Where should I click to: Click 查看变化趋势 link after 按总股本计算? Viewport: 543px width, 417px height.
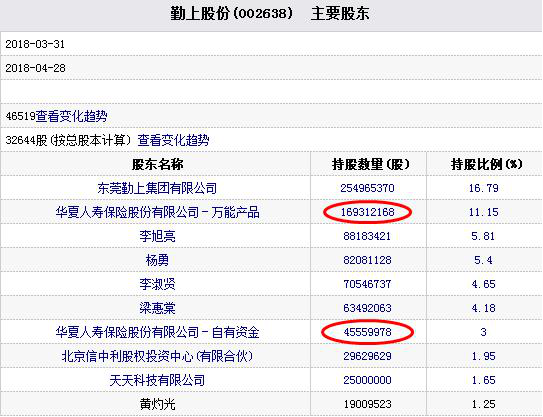[x=173, y=140]
